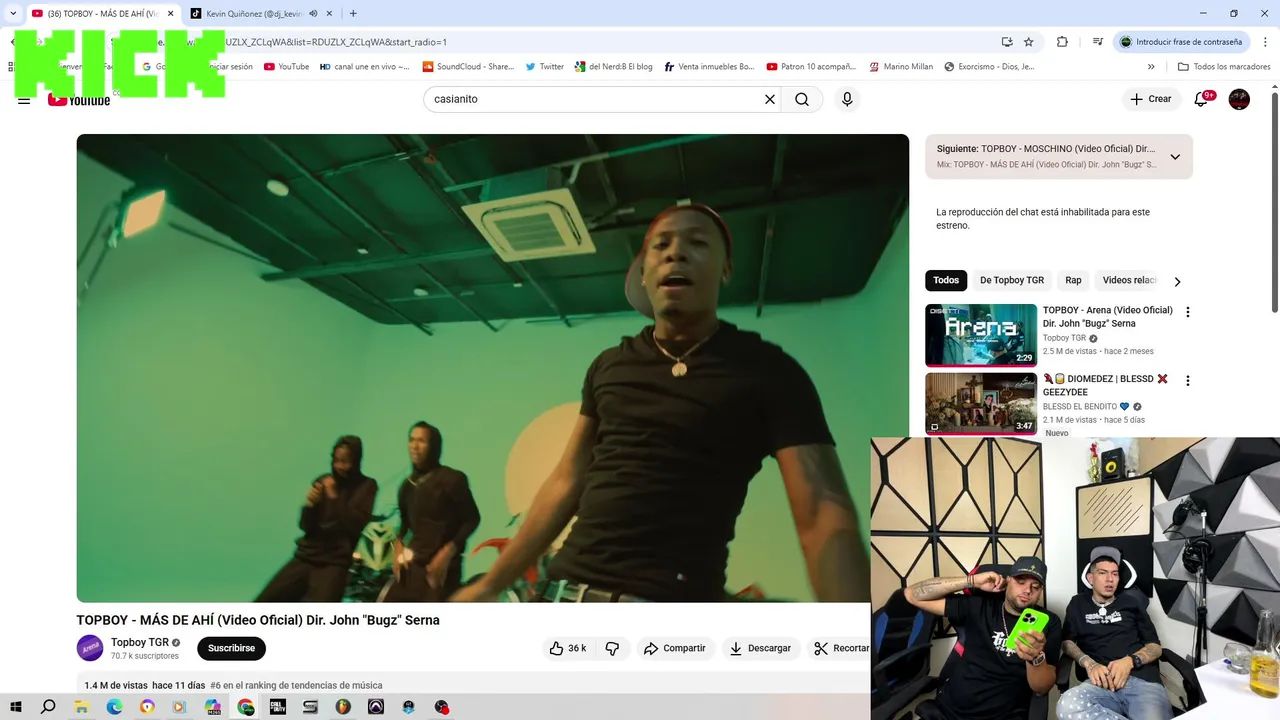
Task: Open the media controls icon in Chrome toolbar
Action: pos(1098,42)
